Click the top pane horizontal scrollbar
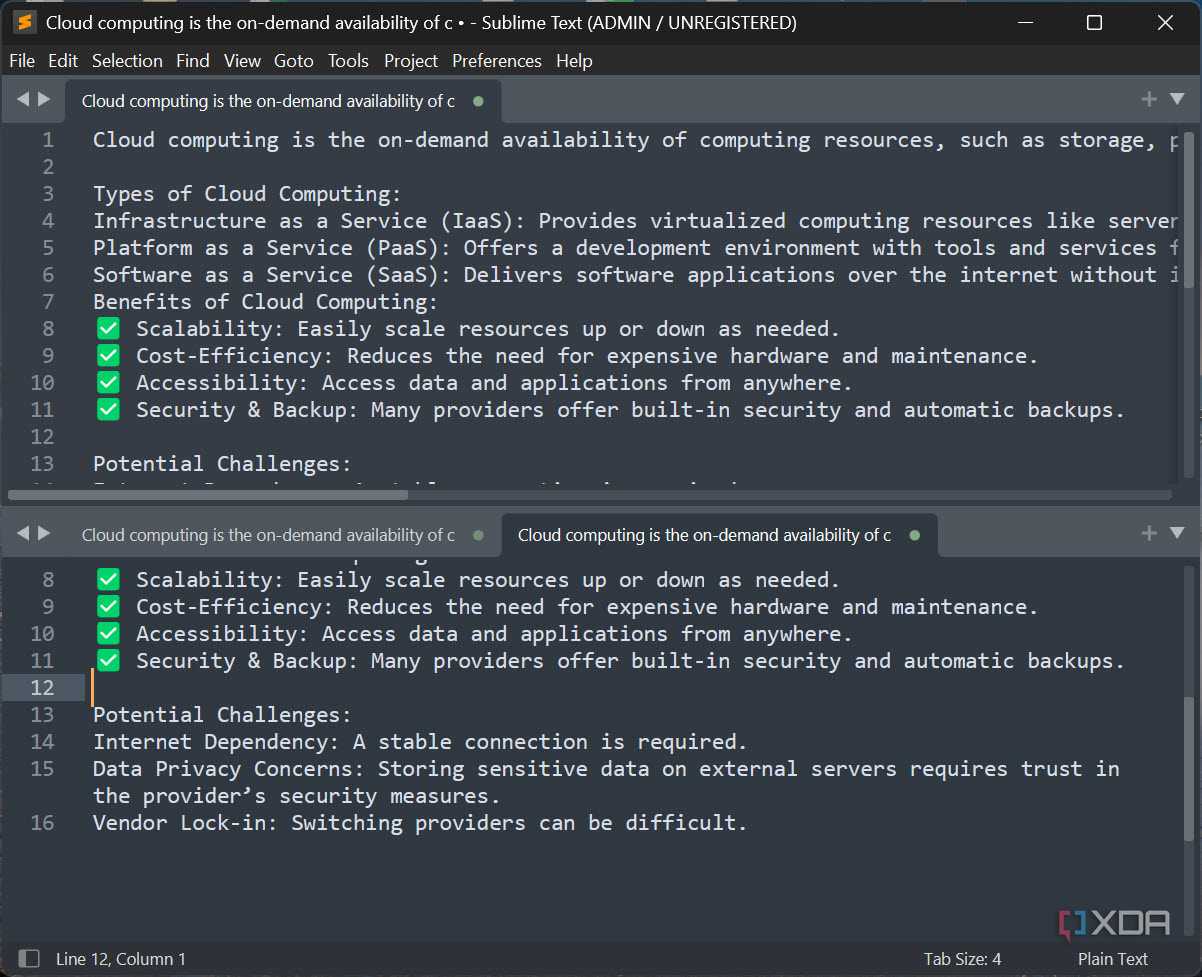 click(x=208, y=494)
